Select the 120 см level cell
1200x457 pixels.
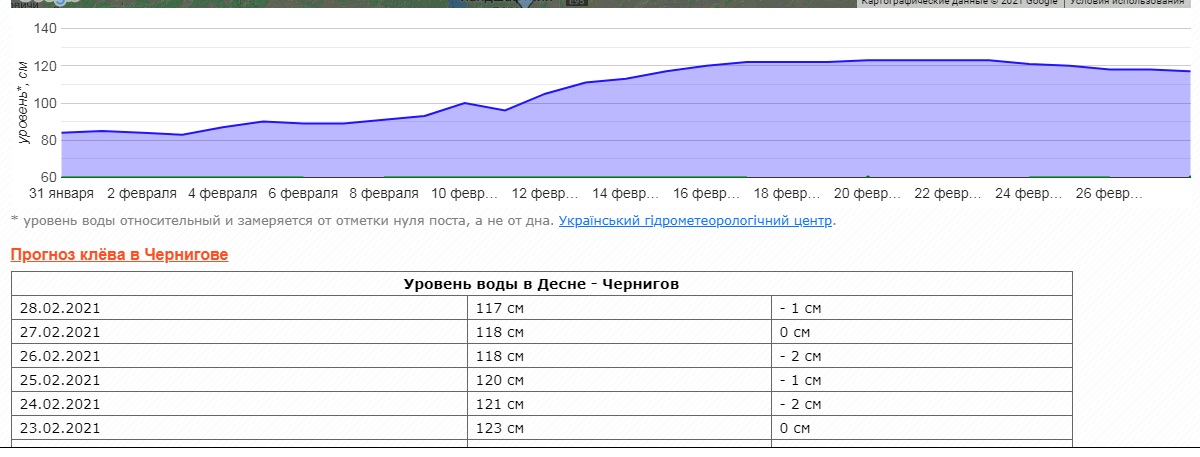click(x=500, y=380)
